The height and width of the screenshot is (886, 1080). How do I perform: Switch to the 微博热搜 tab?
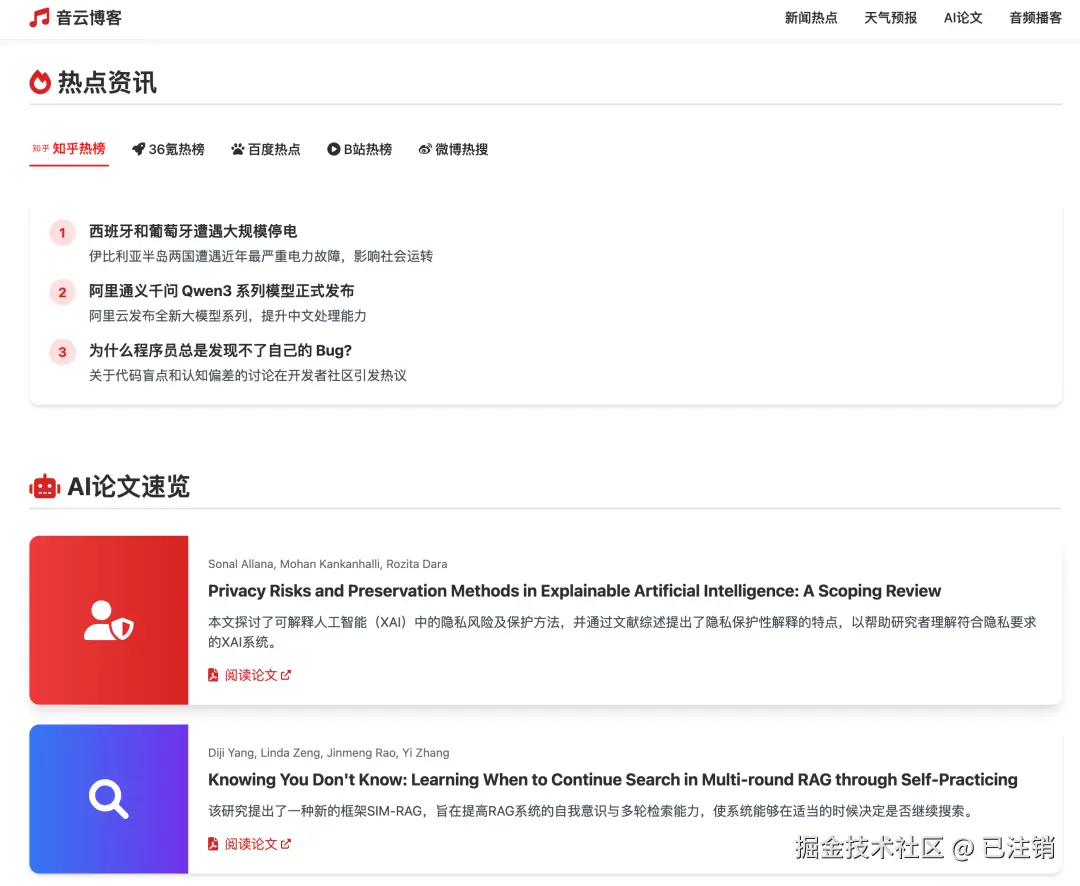(x=453, y=149)
